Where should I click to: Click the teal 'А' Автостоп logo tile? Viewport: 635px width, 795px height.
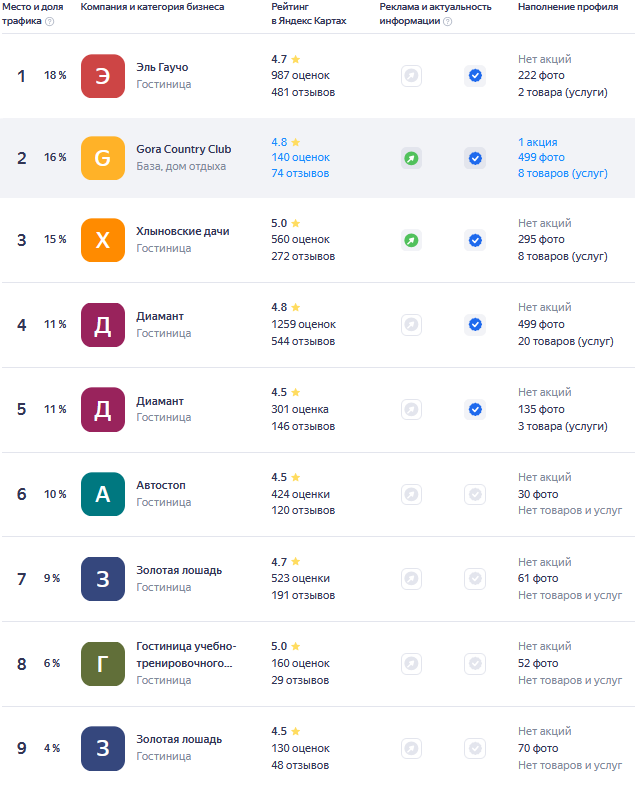coord(103,494)
